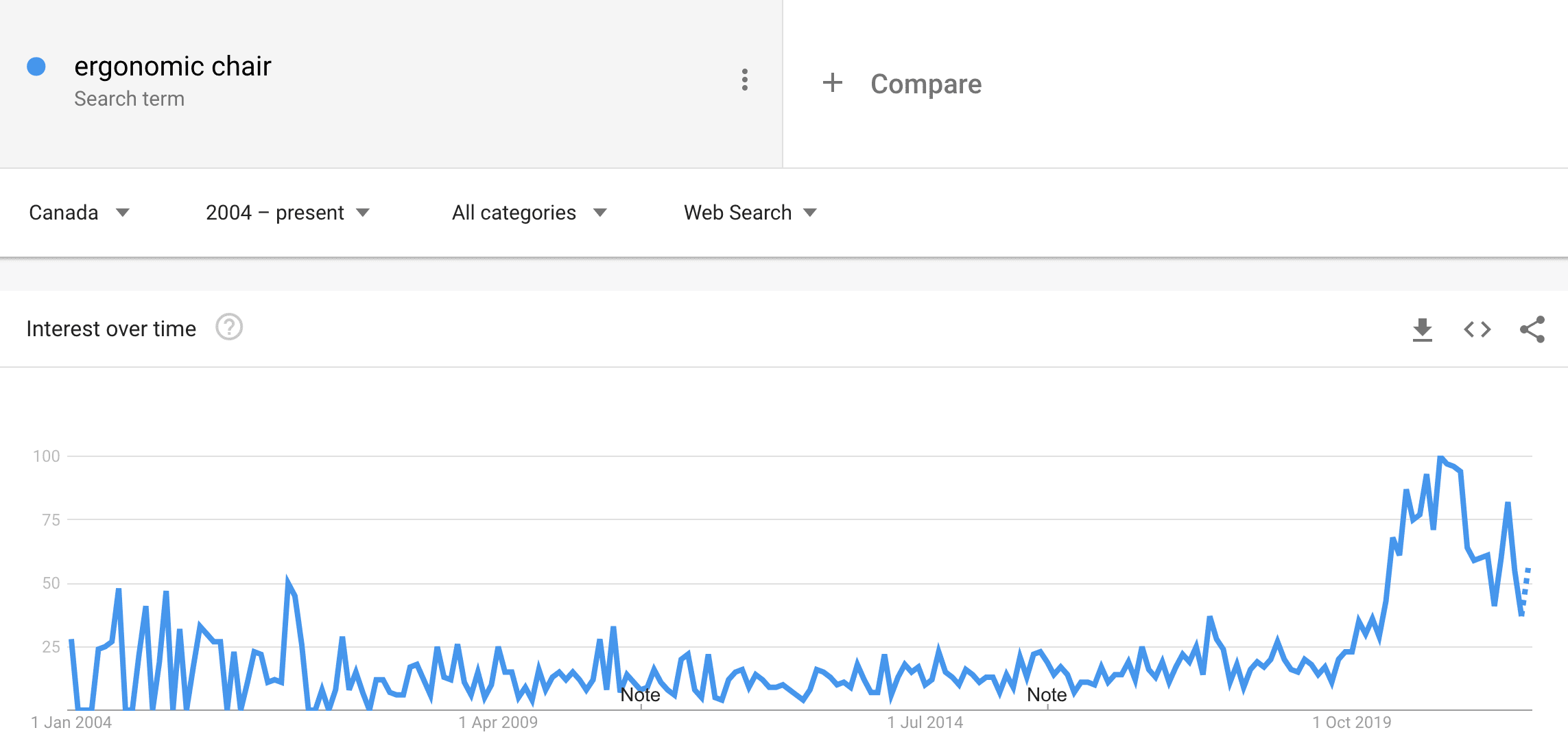This screenshot has width=1568, height=752.
Task: Click the 1 Jan 2004 axis label
Action: tap(71, 722)
